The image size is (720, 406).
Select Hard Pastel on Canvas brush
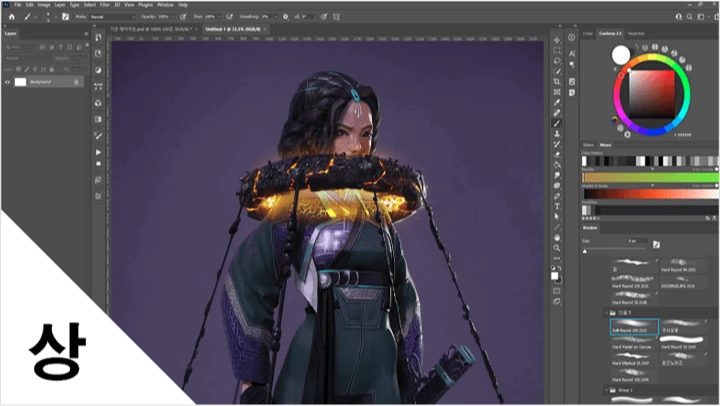633,343
